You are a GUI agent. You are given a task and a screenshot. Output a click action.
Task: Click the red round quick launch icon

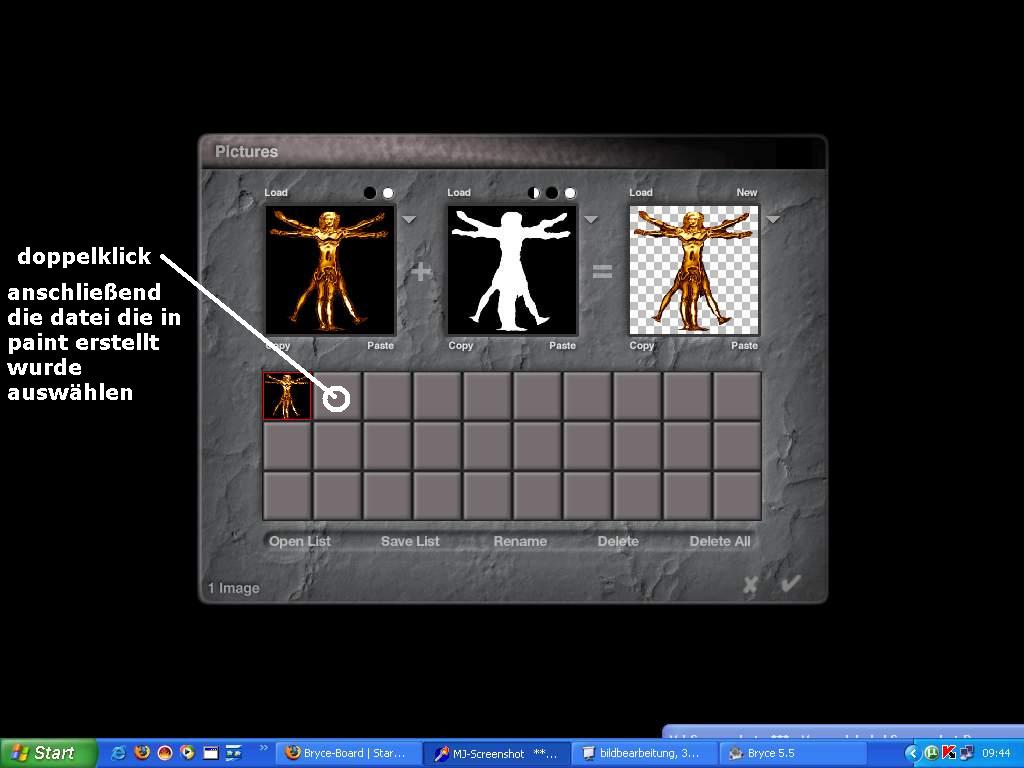[x=165, y=753]
